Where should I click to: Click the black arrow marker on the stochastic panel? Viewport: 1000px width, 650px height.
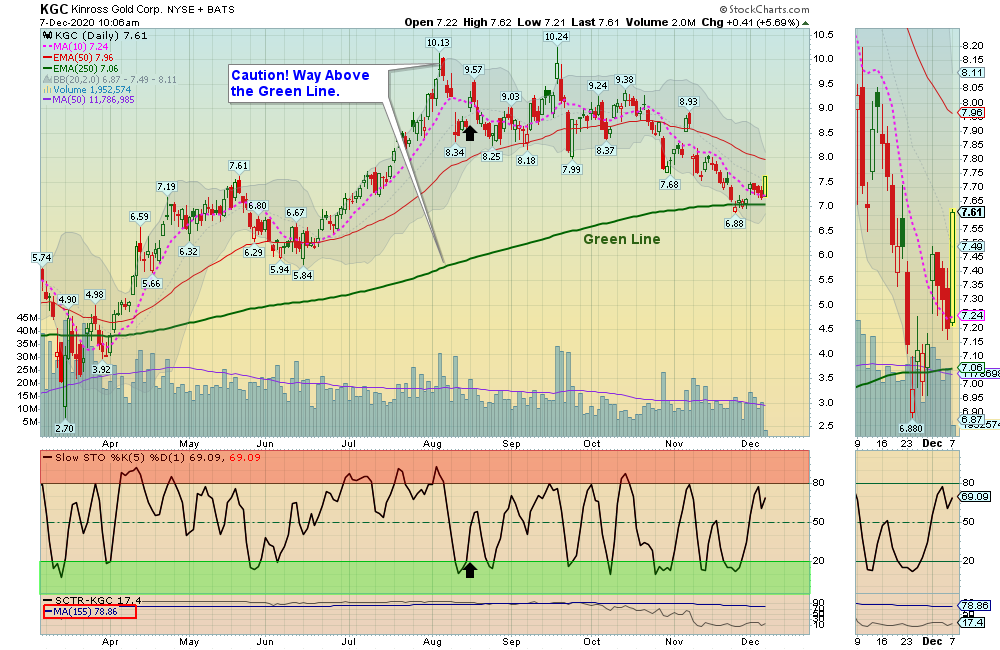click(x=469, y=570)
